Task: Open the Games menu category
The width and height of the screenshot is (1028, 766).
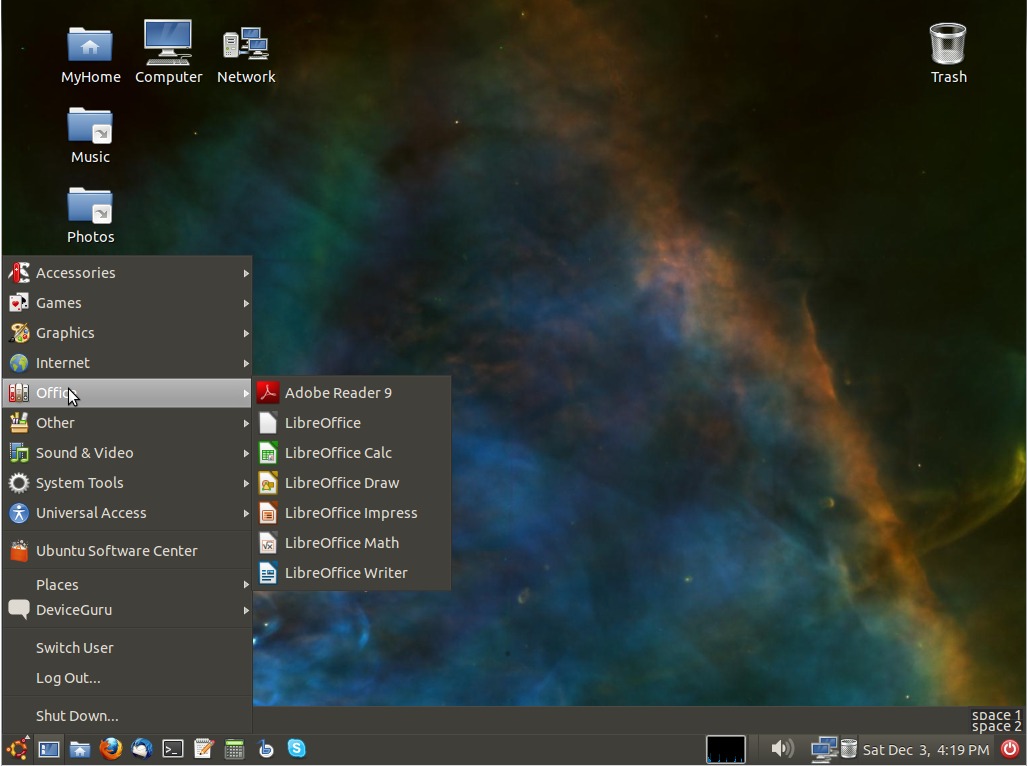Action: point(127,303)
